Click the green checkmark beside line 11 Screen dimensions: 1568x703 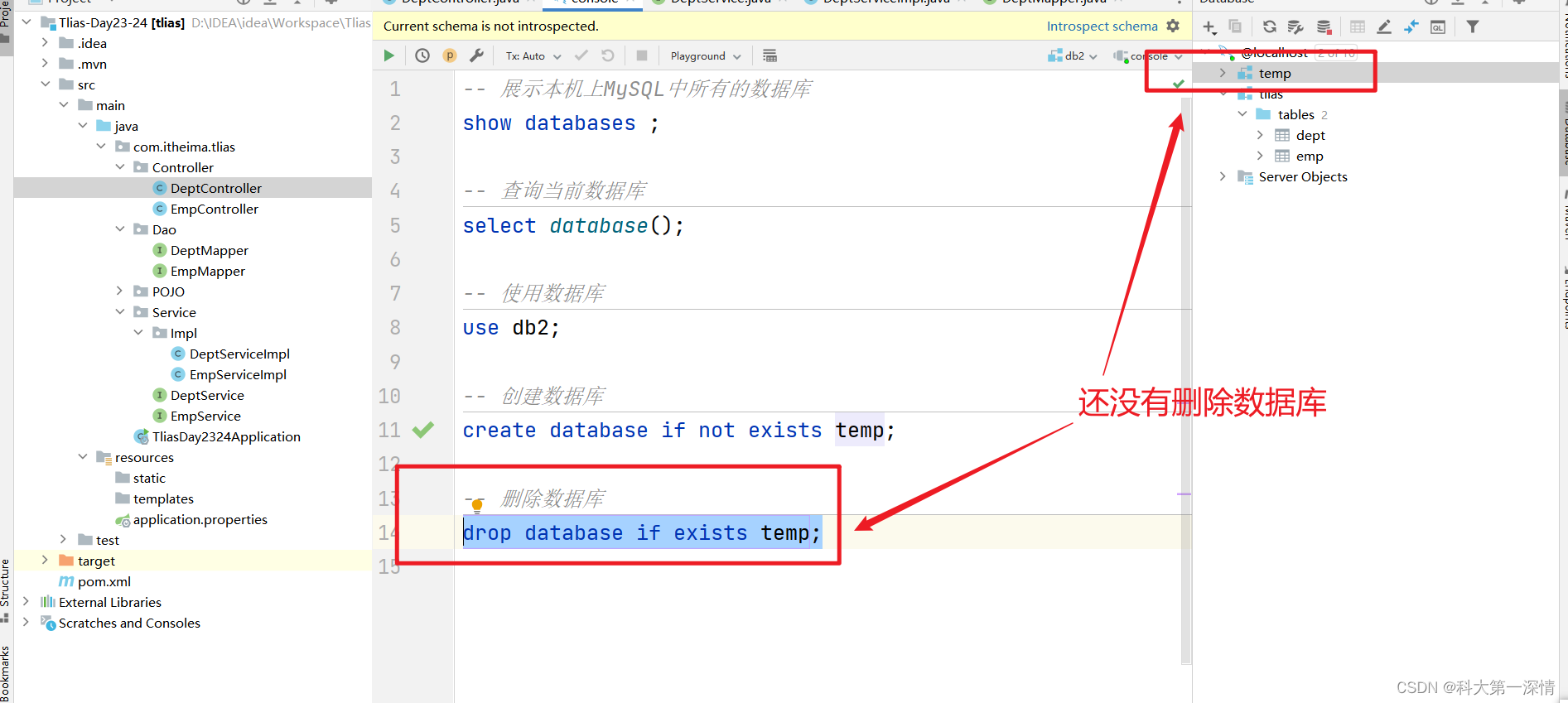click(x=423, y=430)
